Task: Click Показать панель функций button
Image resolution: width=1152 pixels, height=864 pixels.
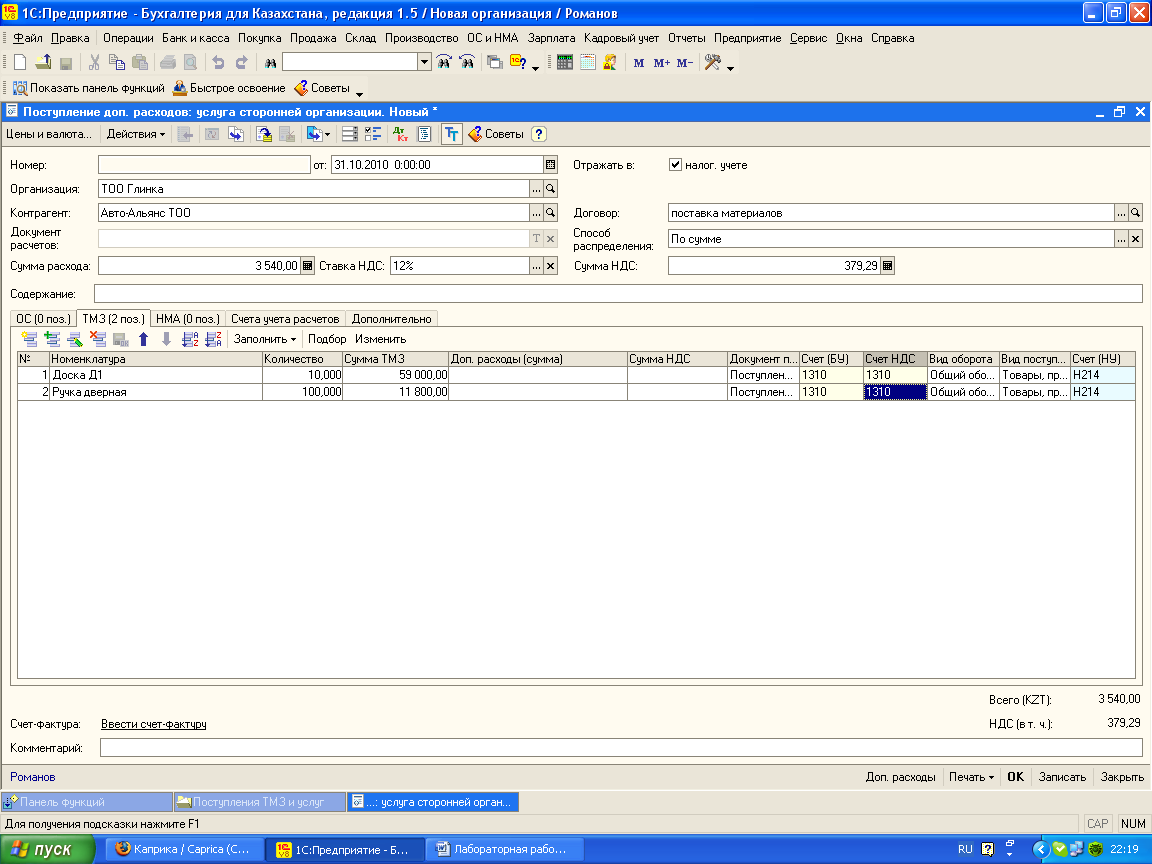Action: pyautogui.click(x=89, y=88)
